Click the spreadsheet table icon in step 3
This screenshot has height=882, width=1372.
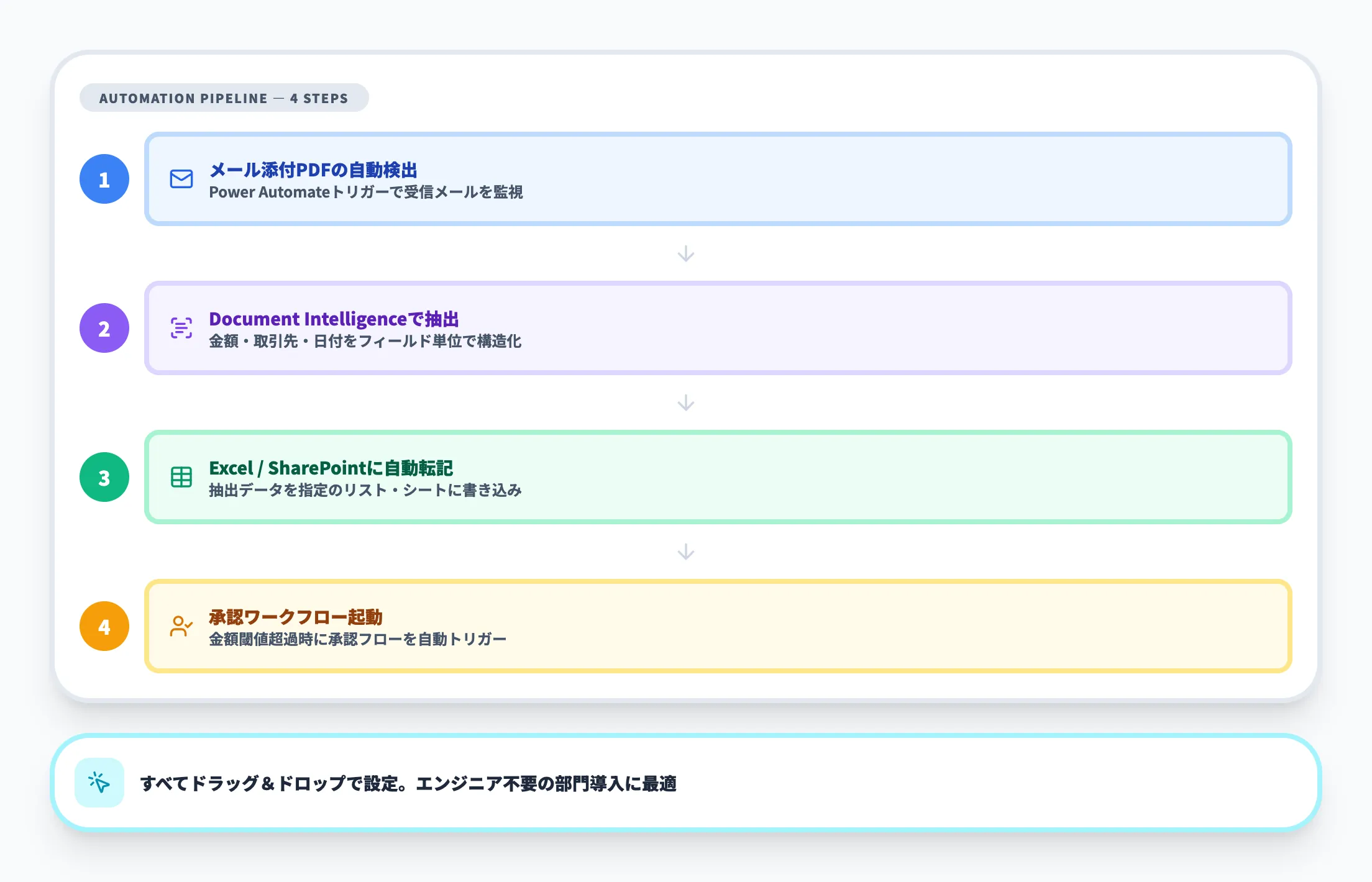180,477
